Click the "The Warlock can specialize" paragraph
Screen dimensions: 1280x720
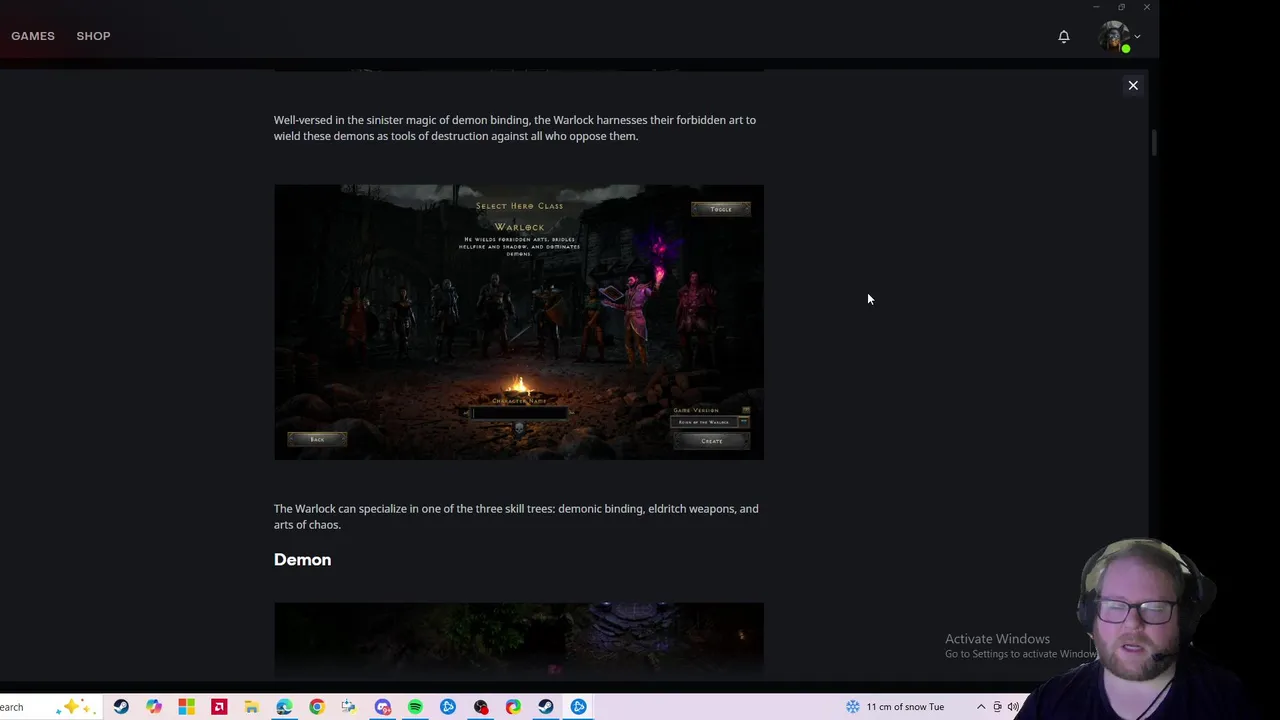coord(516,516)
